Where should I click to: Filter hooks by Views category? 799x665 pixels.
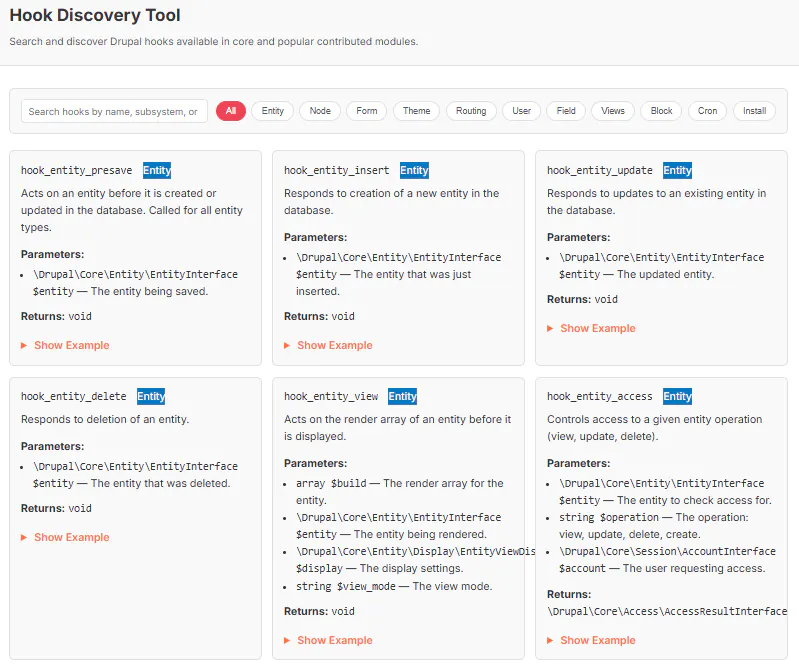[x=612, y=111]
